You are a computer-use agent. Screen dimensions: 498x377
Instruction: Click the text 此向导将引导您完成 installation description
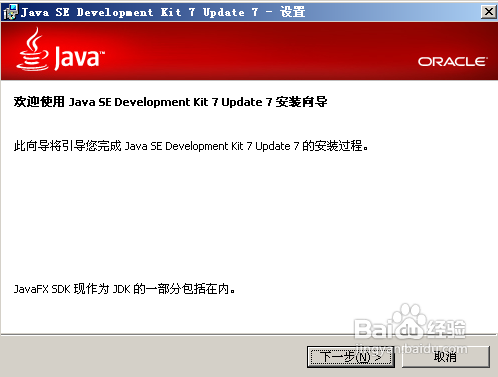191,146
